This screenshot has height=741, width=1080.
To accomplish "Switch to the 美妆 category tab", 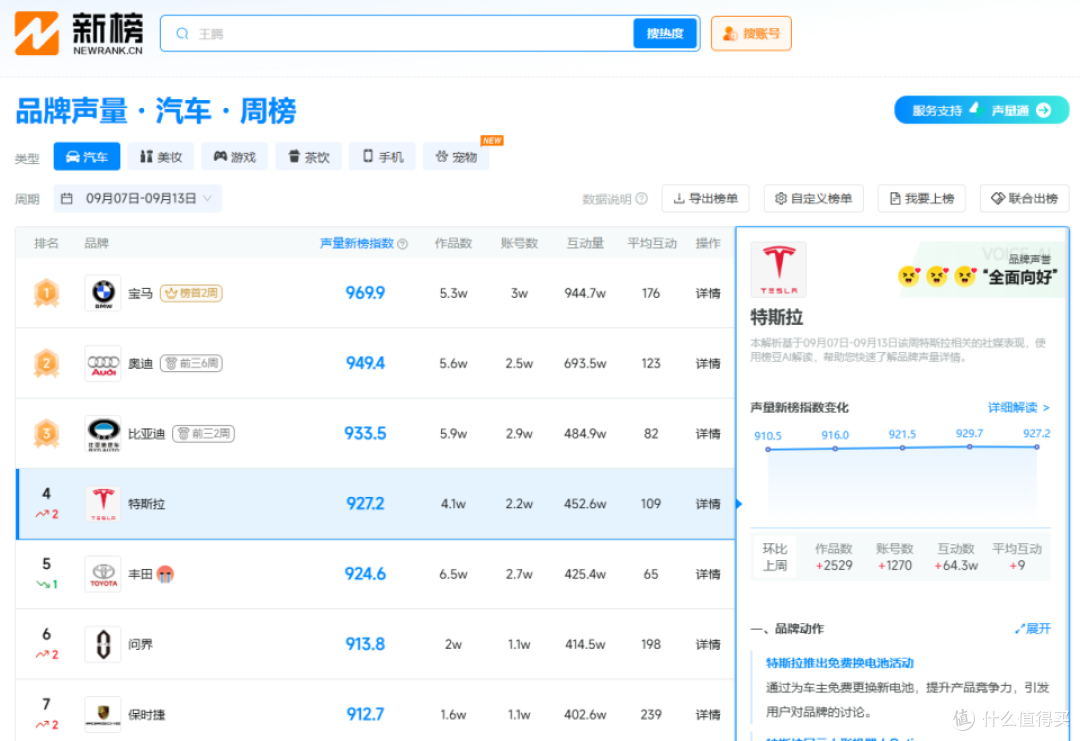I will pos(161,157).
